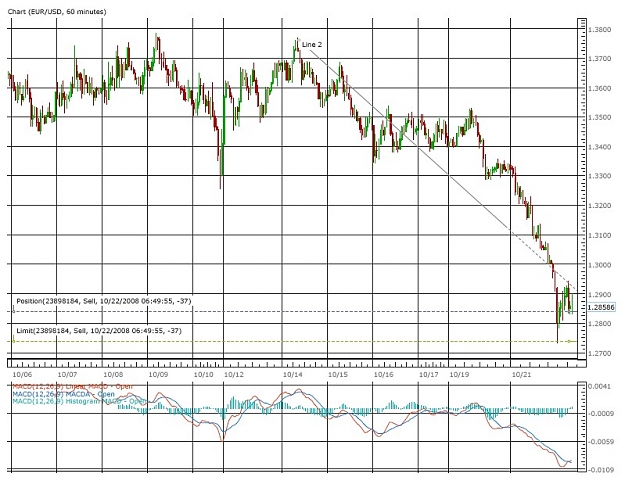
Task: Click the -0.0009 MACD axis value
Action: (x=599, y=414)
